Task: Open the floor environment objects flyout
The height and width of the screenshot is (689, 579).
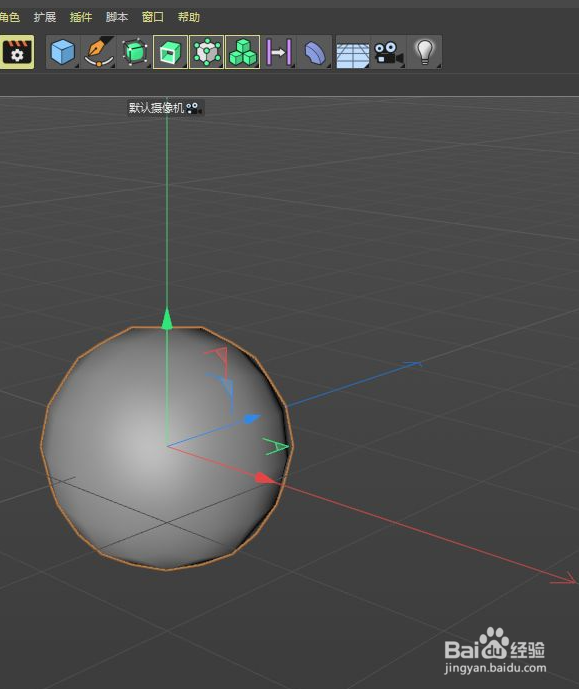Action: 353,52
